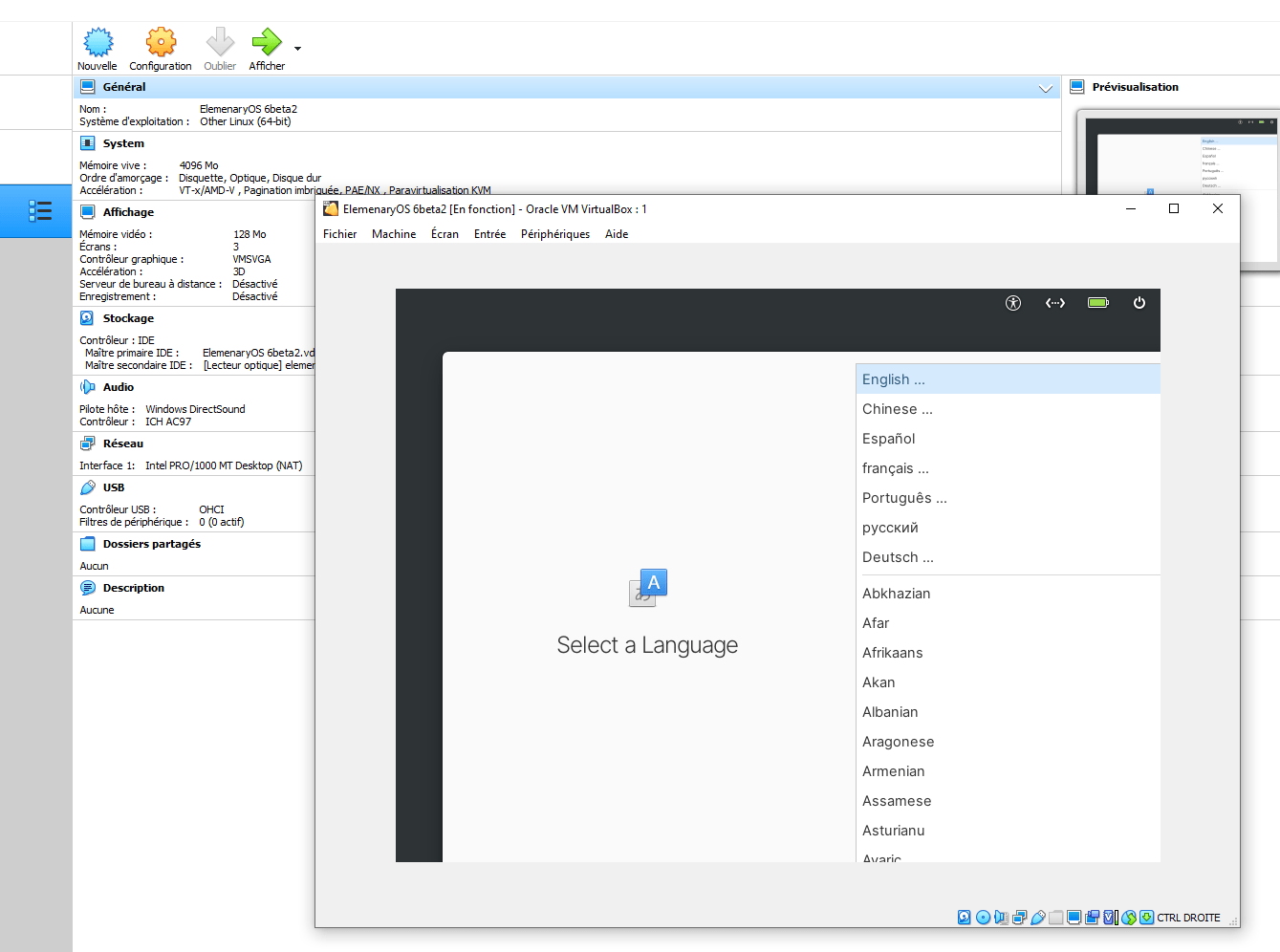1280x952 pixels.
Task: Select Assamese language
Action: [1008, 801]
